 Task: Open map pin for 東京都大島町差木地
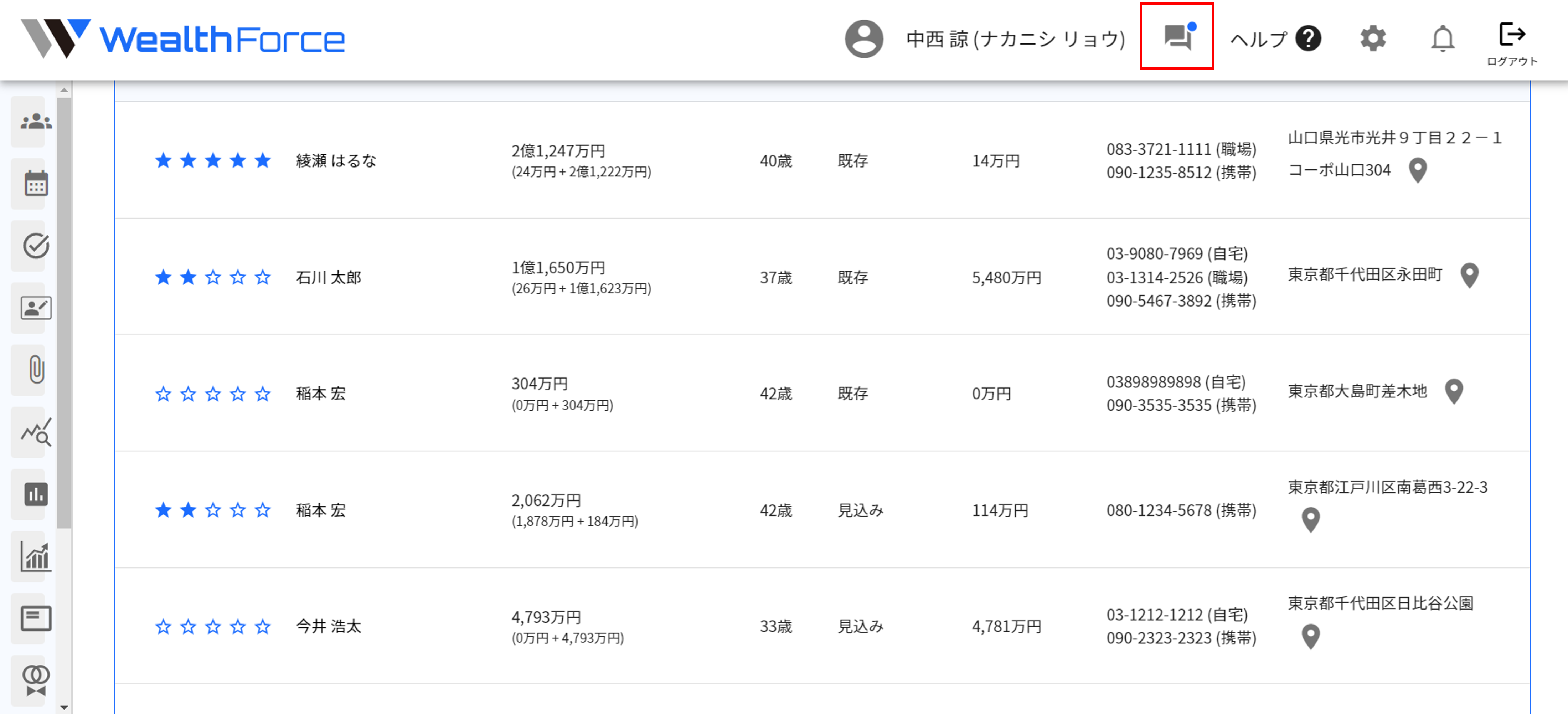[x=1454, y=391]
